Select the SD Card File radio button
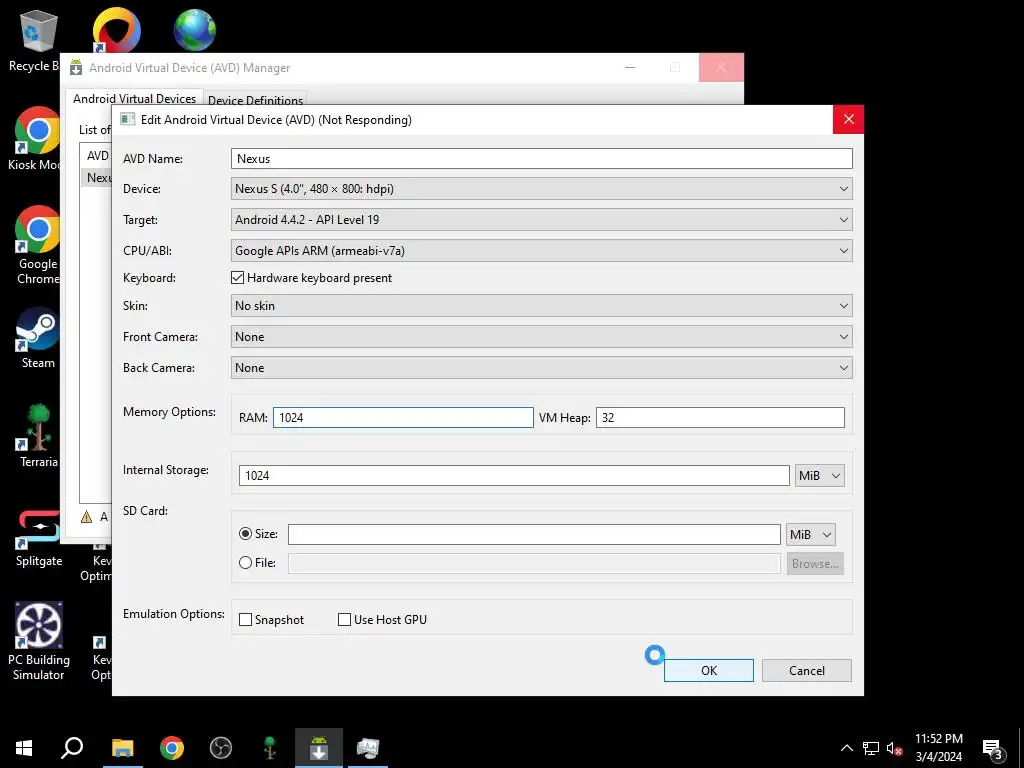Screen dimensions: 1024x768 pos(246,562)
